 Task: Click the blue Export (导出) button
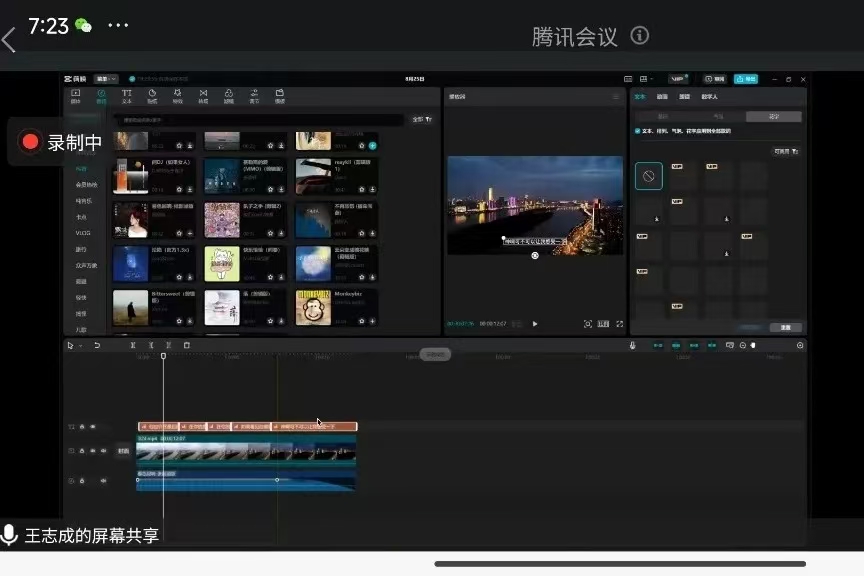pyautogui.click(x=746, y=79)
